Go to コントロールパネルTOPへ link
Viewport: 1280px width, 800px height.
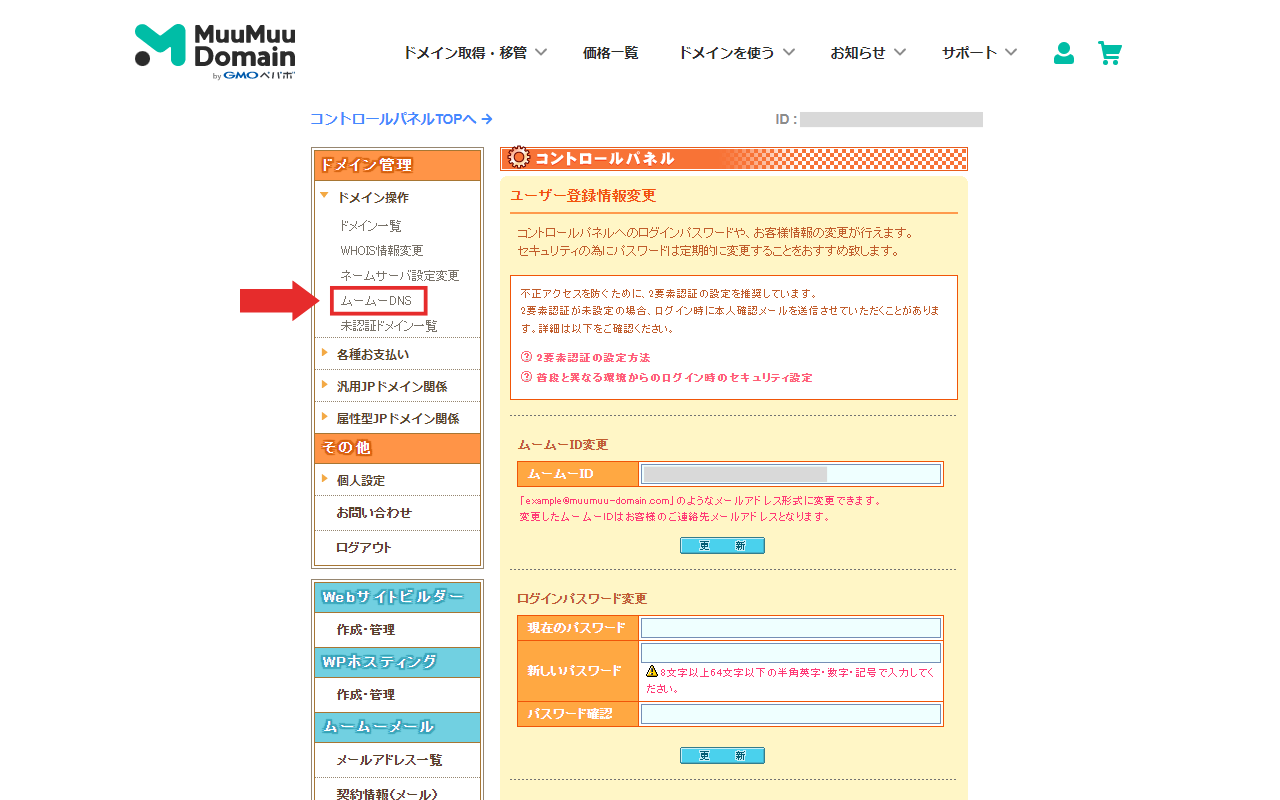point(401,119)
